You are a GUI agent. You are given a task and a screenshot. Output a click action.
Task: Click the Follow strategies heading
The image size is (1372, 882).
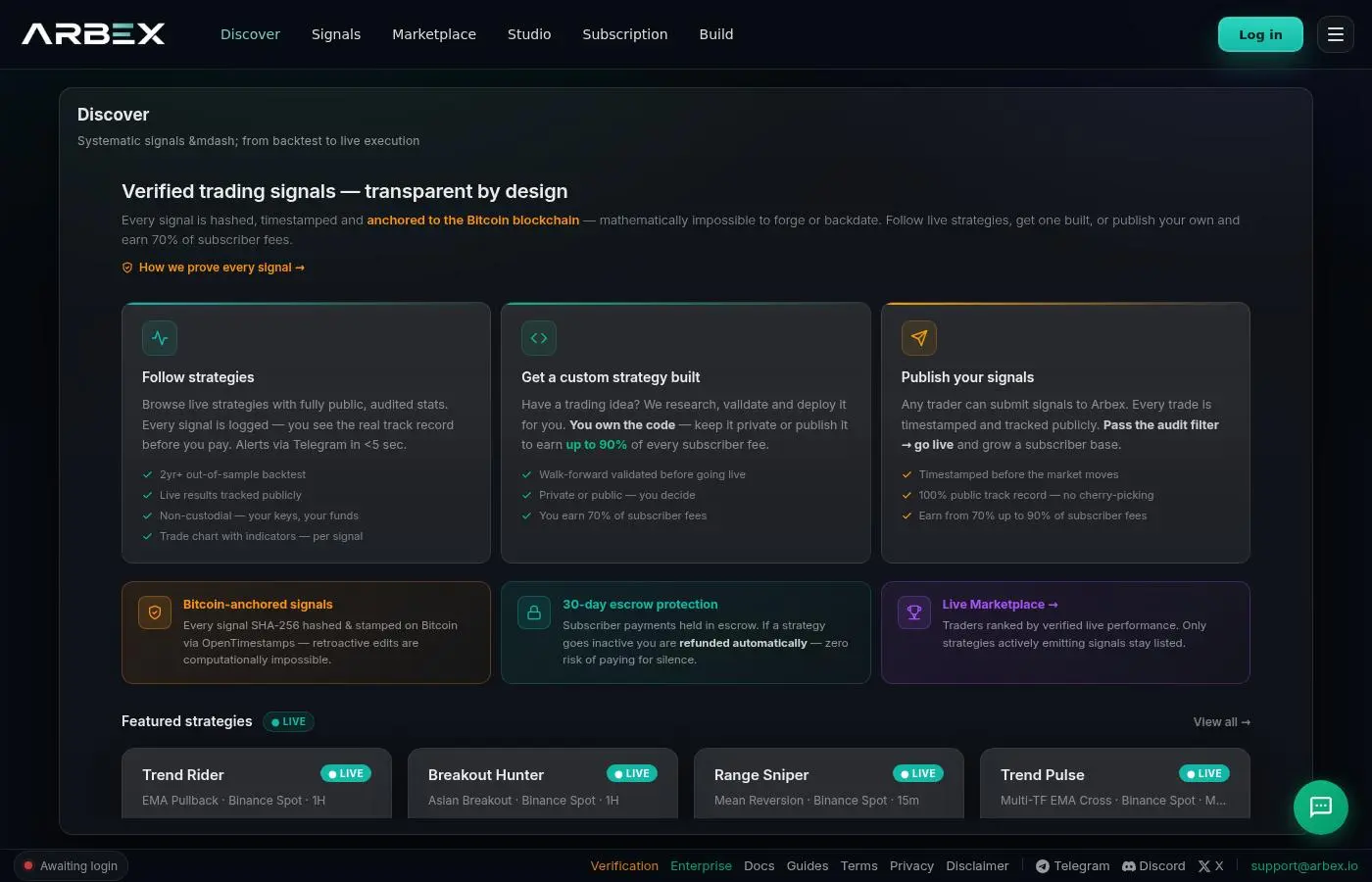click(198, 377)
